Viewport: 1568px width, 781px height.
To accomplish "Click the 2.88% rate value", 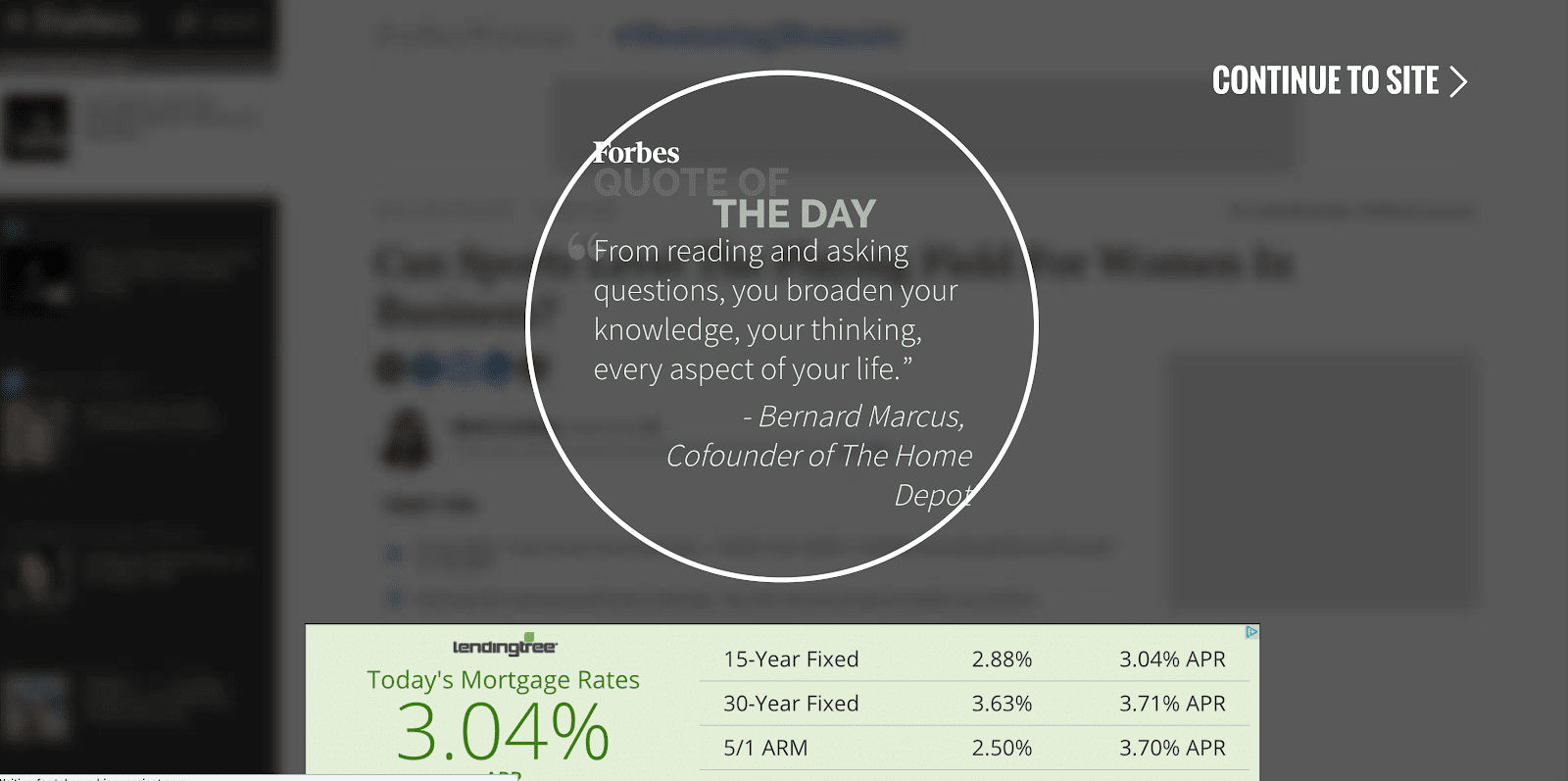I will coord(1002,659).
